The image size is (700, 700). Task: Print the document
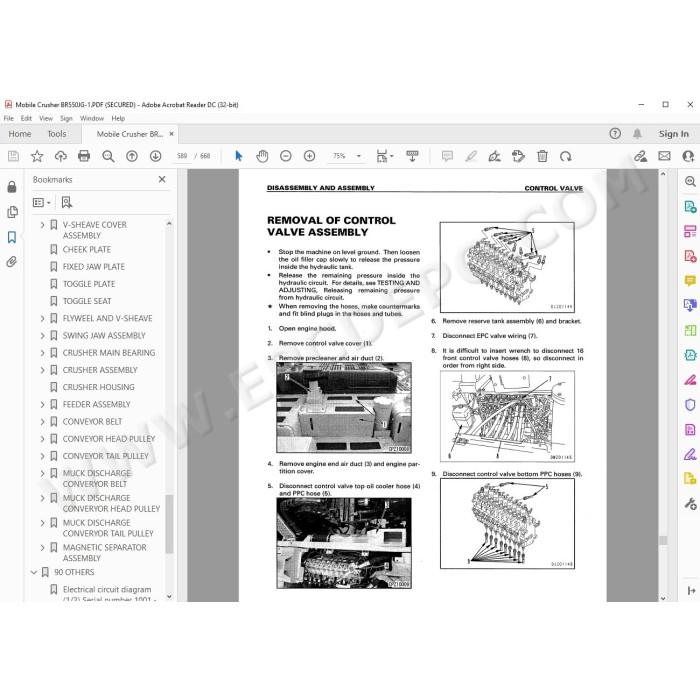[84, 156]
